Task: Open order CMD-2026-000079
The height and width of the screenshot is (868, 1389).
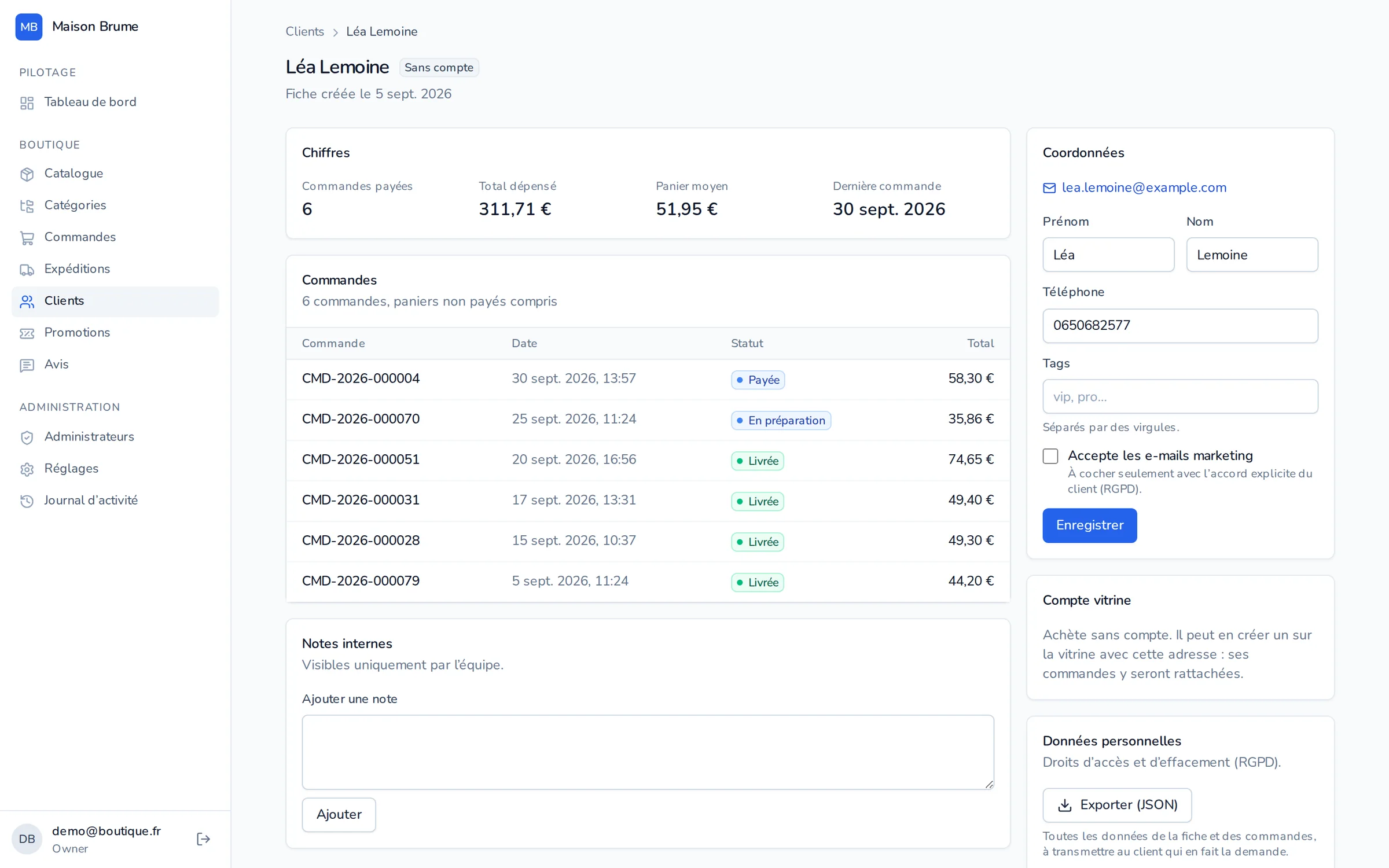Action: 361,581
